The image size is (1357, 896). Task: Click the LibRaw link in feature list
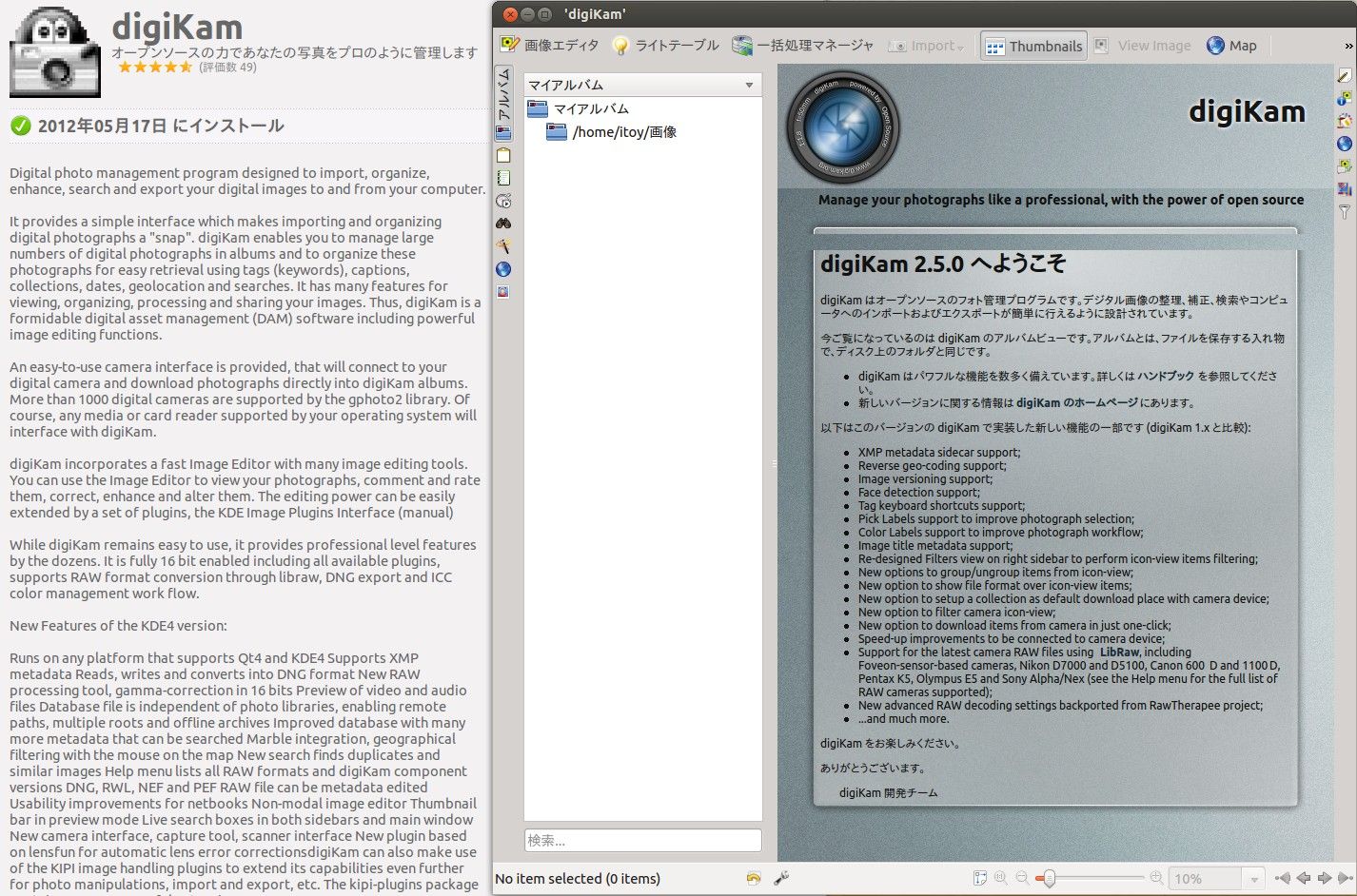click(1119, 653)
